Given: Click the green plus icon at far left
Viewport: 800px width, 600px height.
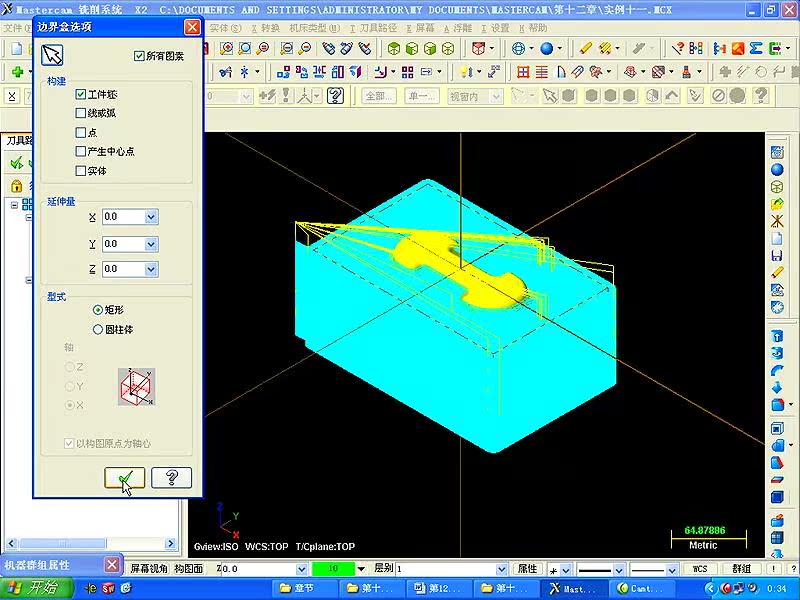Looking at the screenshot, I should (x=18, y=72).
